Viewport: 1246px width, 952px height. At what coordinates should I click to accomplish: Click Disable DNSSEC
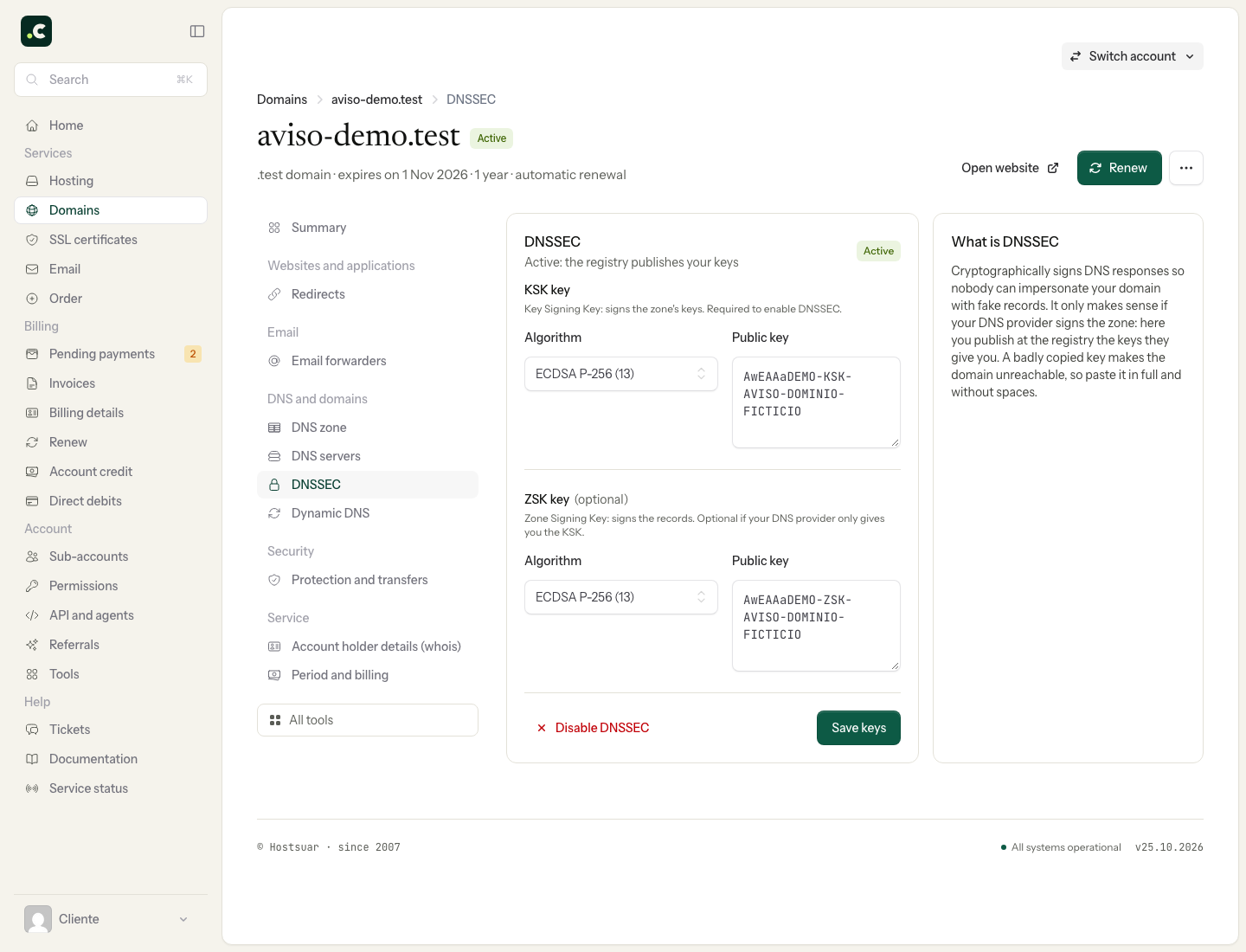[x=592, y=728]
